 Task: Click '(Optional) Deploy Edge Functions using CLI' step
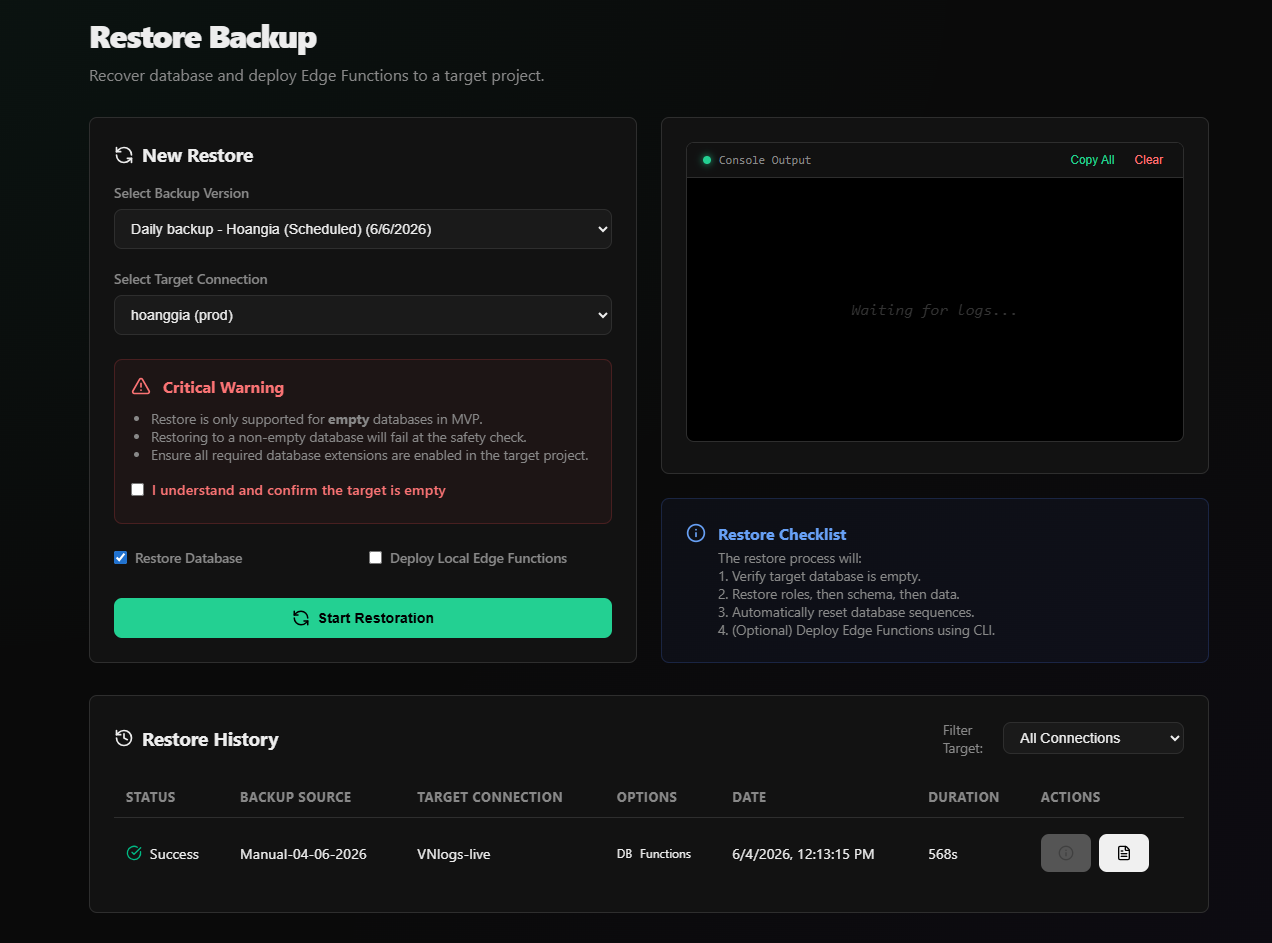point(857,630)
